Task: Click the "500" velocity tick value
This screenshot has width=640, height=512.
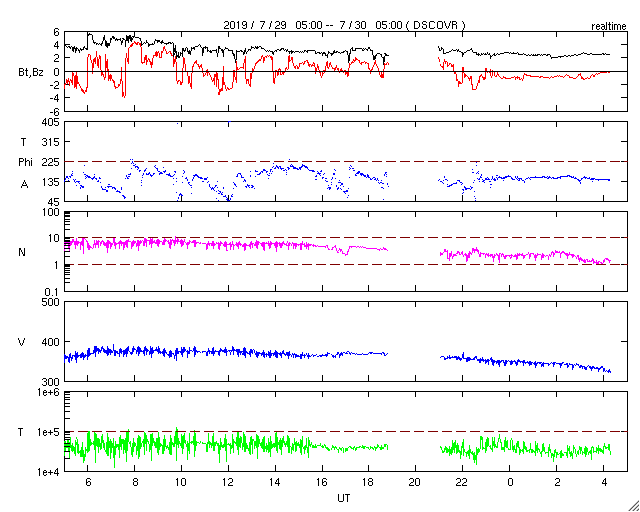Action: [51, 303]
